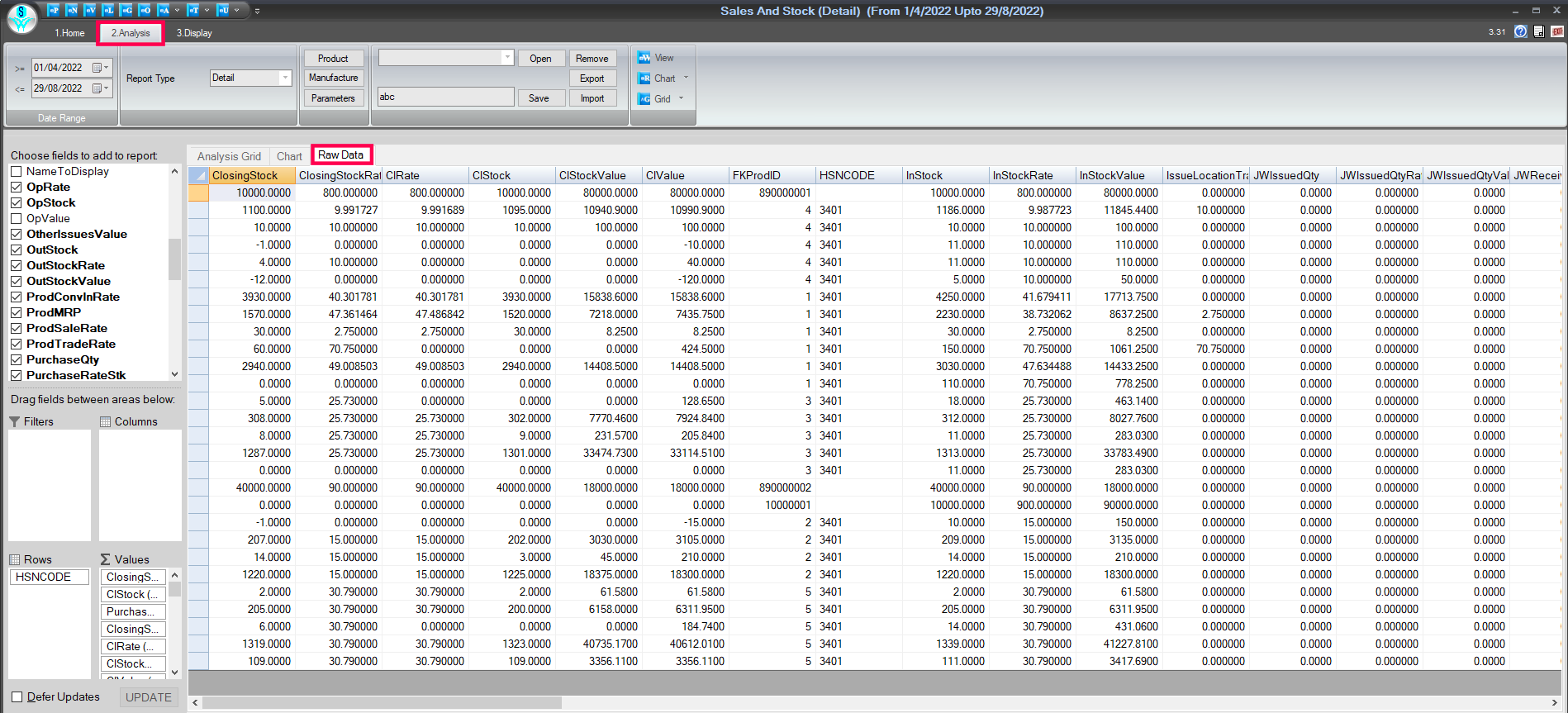This screenshot has height=713, width=1568.
Task: Uncheck the OtherIssuesValue field checkbox
Action: click(16, 234)
